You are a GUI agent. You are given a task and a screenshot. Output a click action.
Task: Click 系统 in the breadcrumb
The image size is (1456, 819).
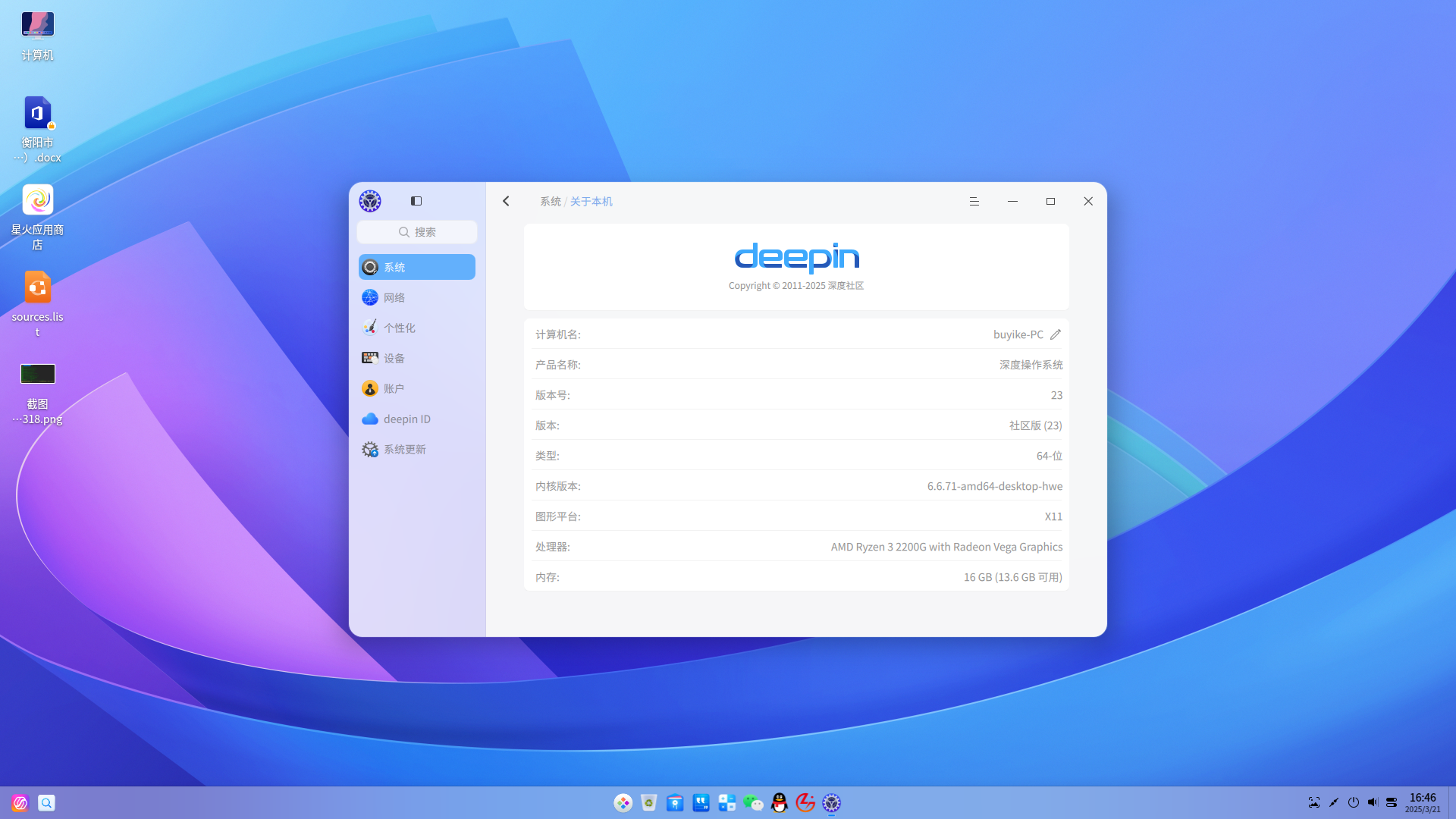pyautogui.click(x=551, y=201)
